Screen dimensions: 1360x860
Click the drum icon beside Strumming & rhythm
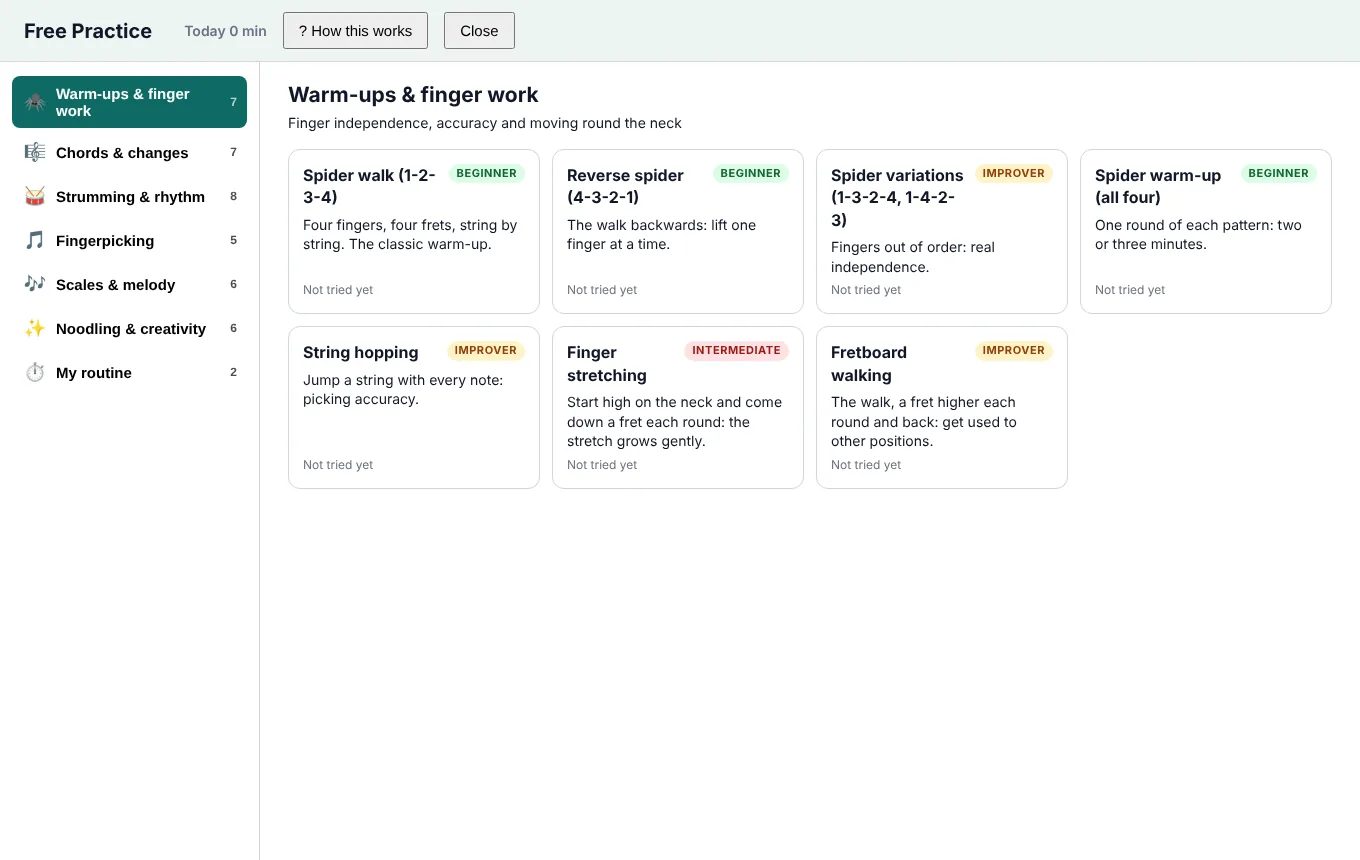click(35, 197)
